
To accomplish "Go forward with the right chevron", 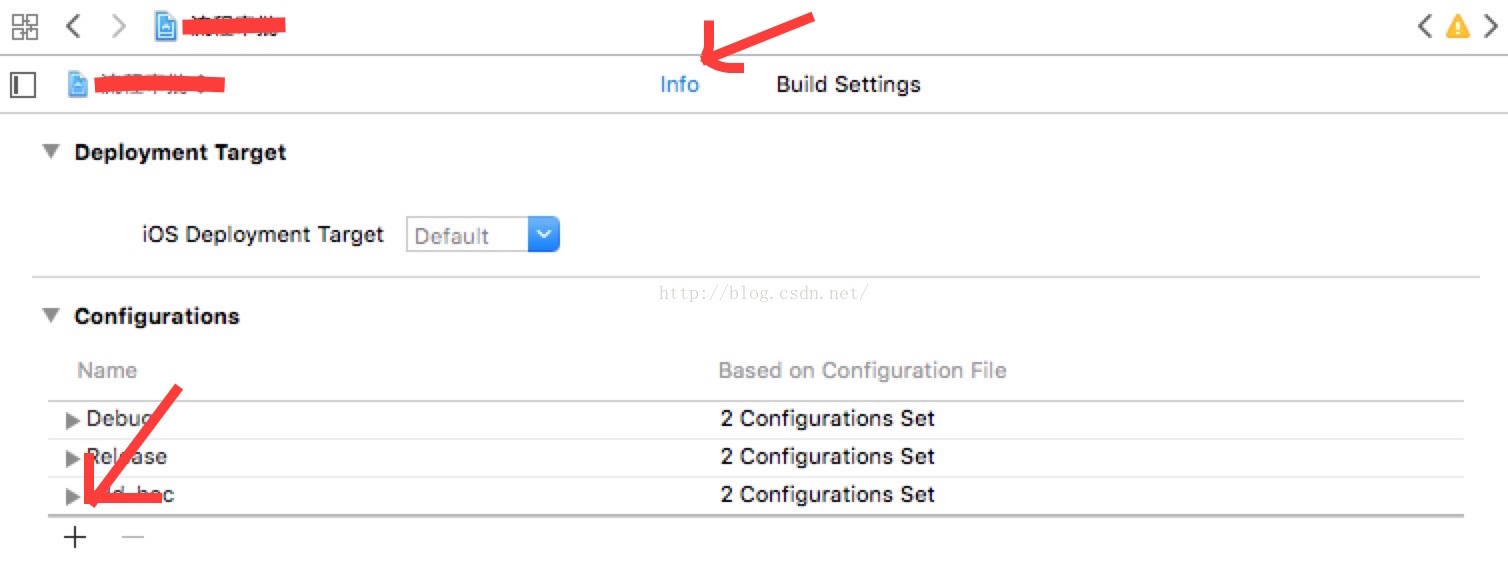I will click(119, 26).
